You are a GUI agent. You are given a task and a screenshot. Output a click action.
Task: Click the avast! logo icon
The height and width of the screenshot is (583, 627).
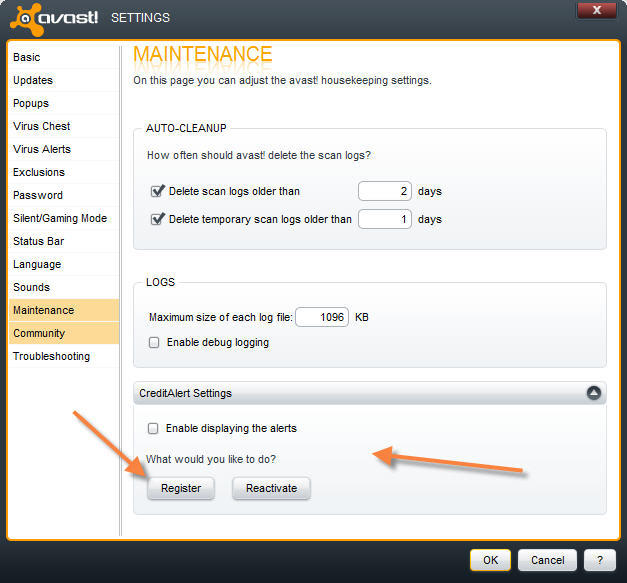(27, 19)
